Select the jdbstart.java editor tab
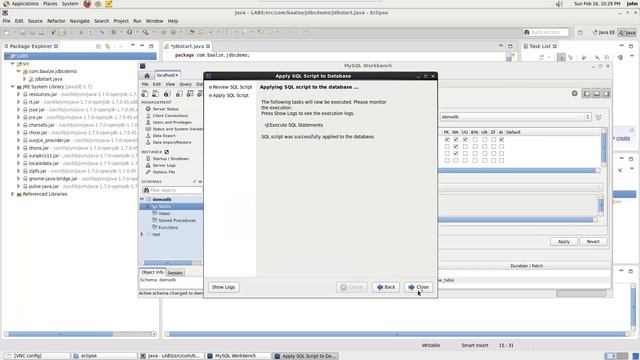Screen dimensions: 640x360 coord(187,46)
